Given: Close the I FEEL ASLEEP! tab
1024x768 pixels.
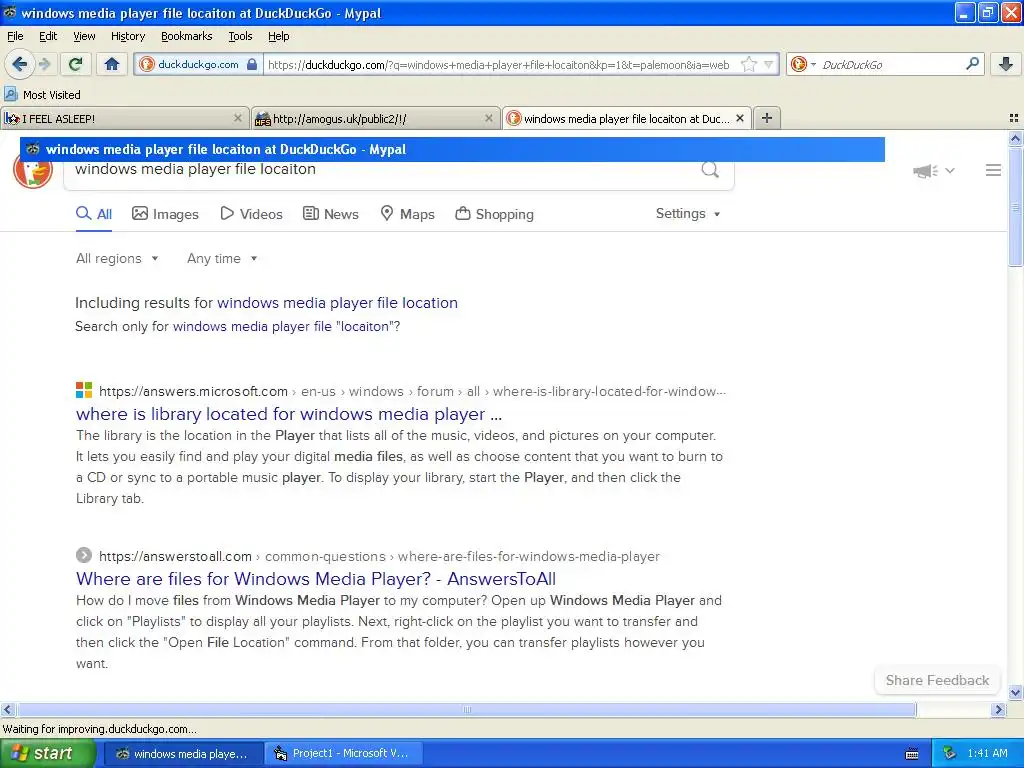Looking at the screenshot, I should click(238, 118).
